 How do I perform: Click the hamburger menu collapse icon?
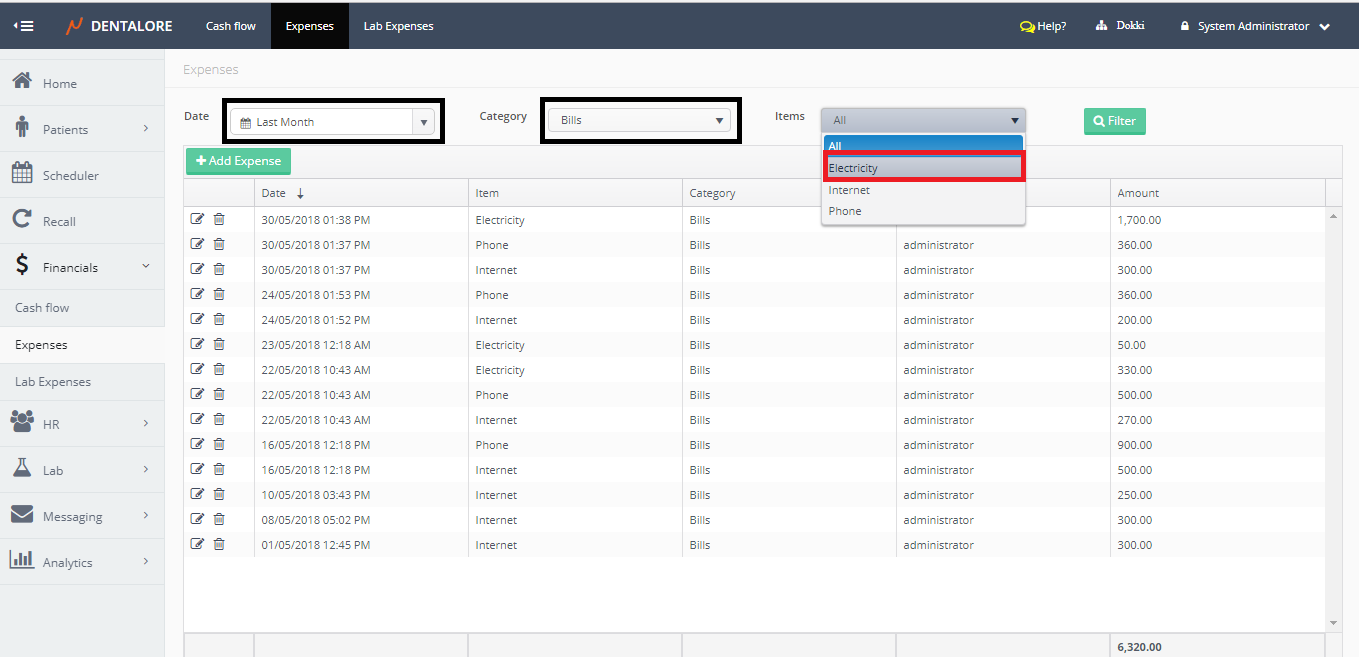[23, 26]
